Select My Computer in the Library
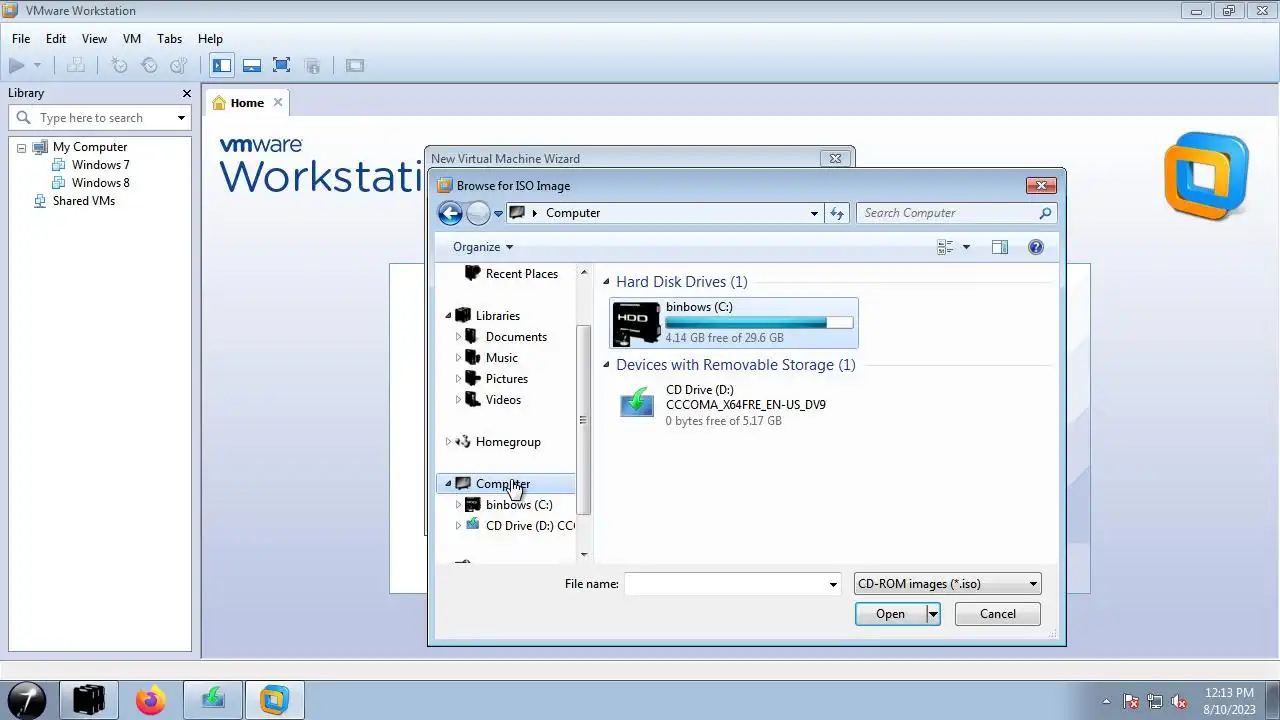 click(90, 147)
